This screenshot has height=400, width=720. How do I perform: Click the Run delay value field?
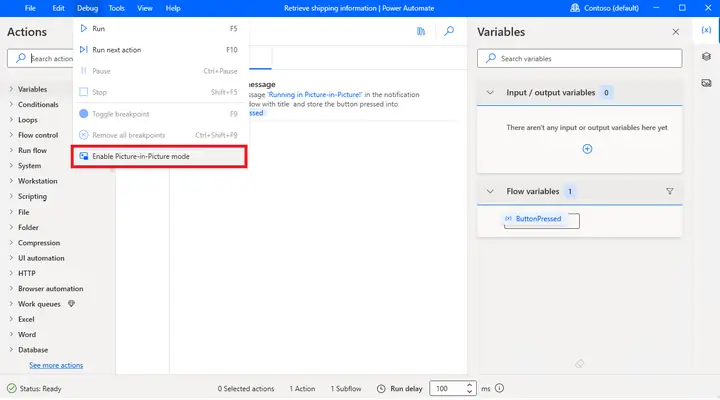click(x=448, y=389)
